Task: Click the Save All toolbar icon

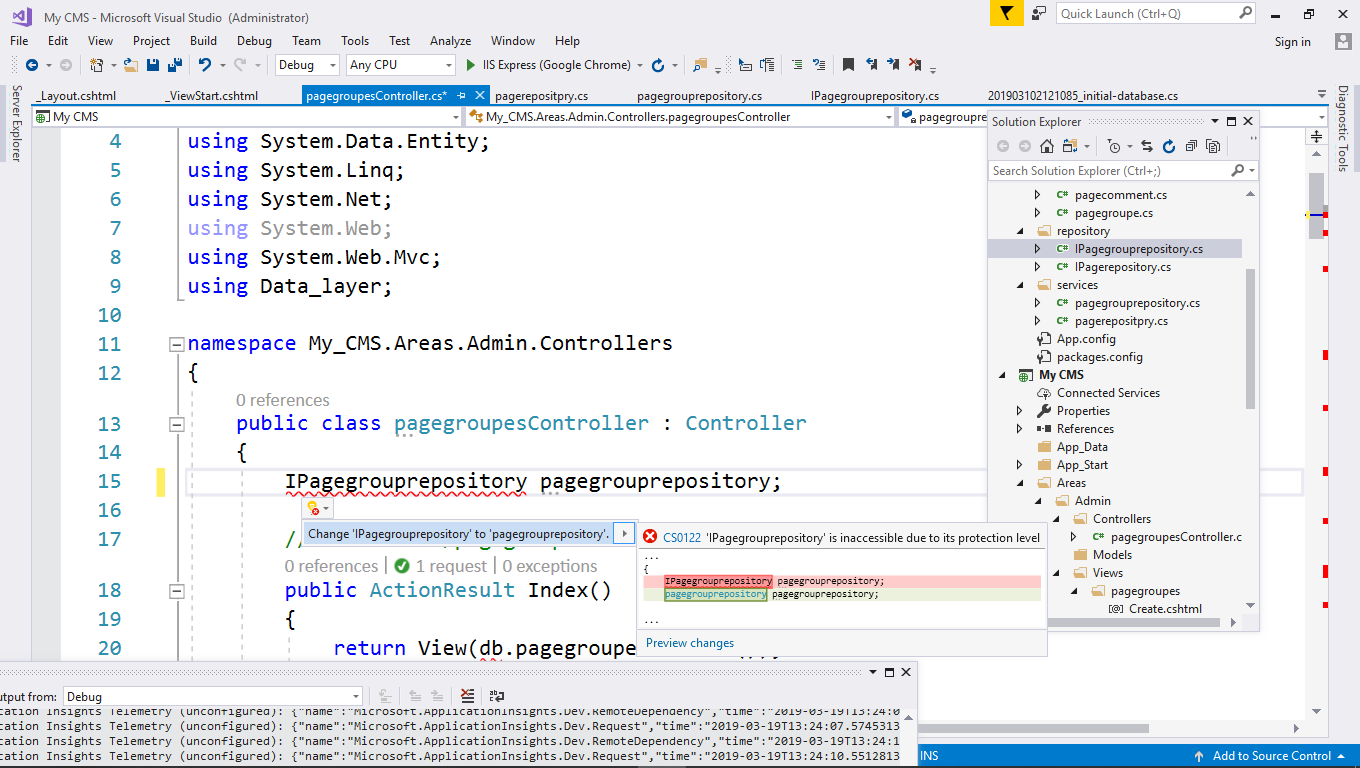Action: pyautogui.click(x=175, y=65)
